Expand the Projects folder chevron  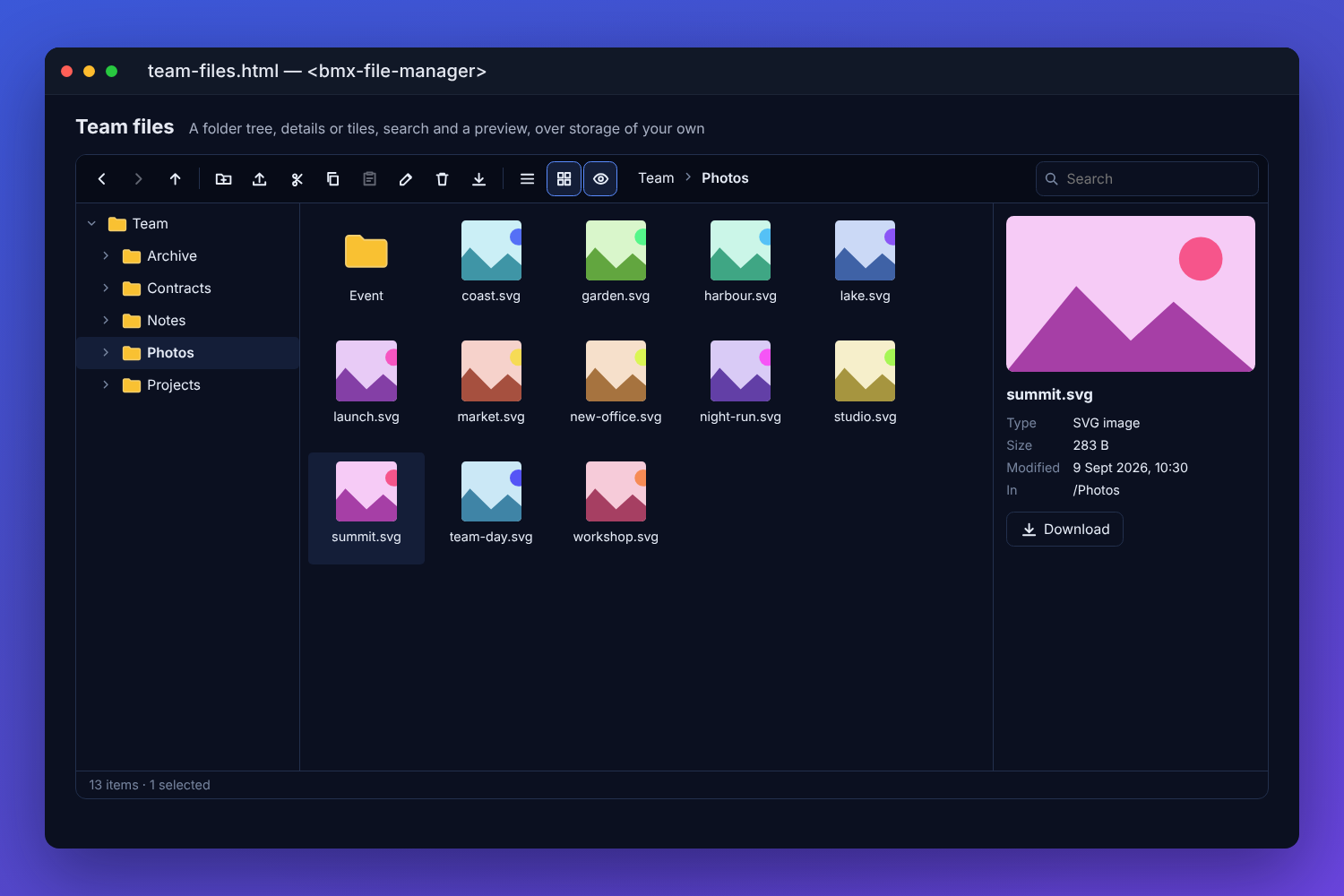click(x=106, y=385)
